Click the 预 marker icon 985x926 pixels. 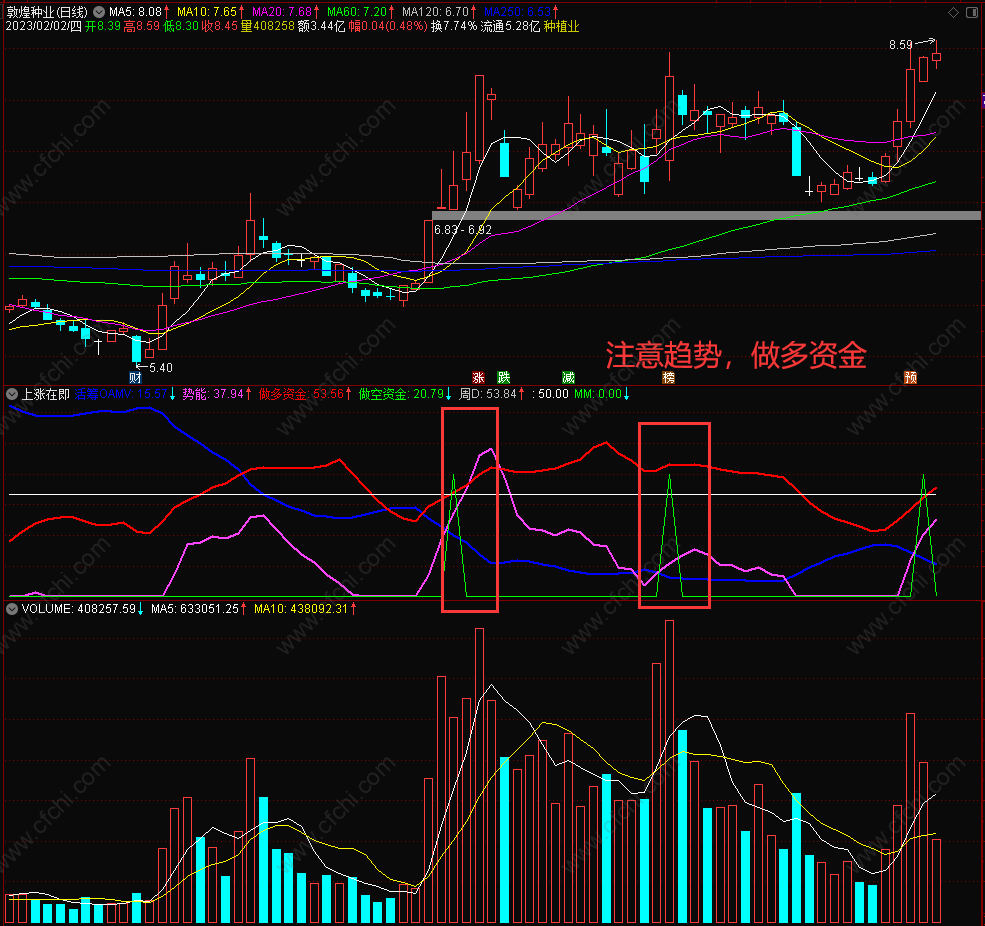pyautogui.click(x=910, y=378)
